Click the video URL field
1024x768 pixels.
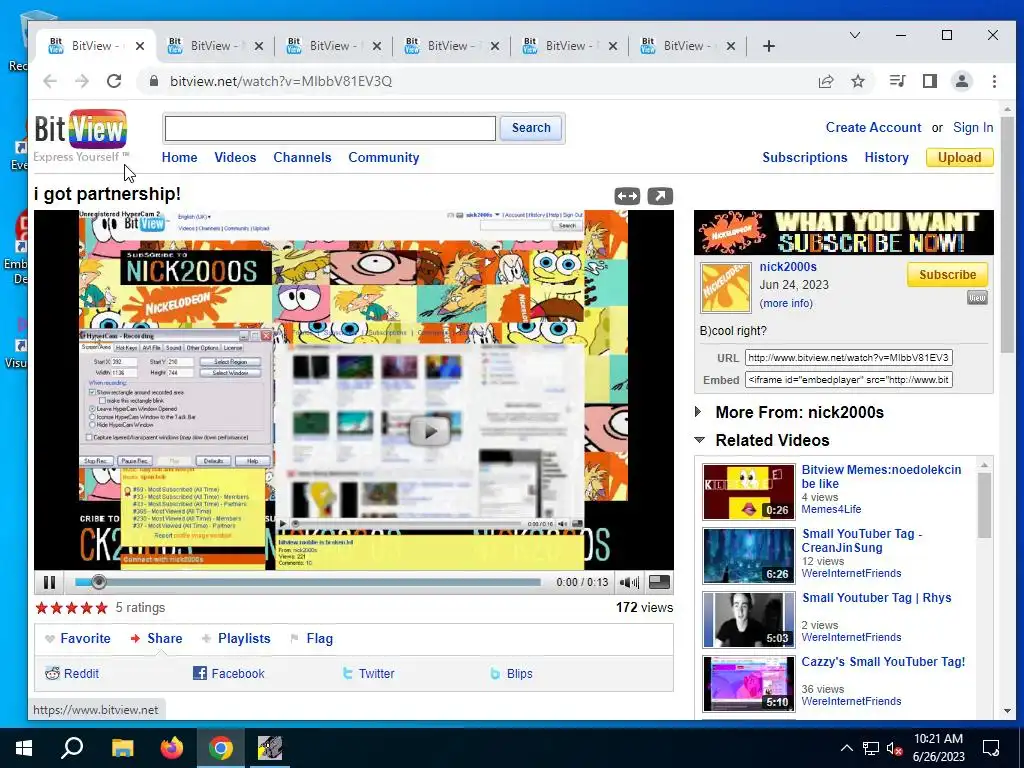point(848,358)
